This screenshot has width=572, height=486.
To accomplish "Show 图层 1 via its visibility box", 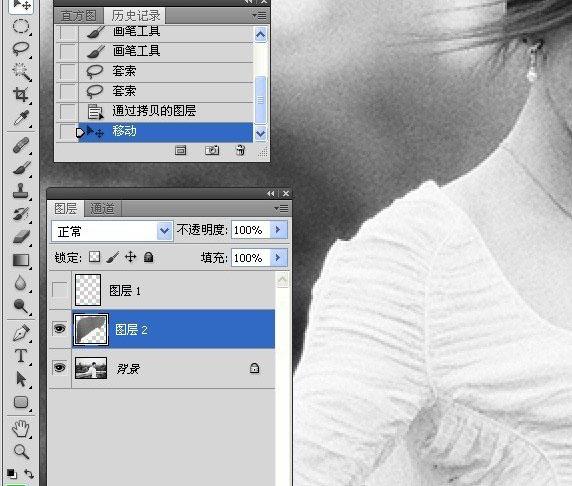I will coord(59,290).
